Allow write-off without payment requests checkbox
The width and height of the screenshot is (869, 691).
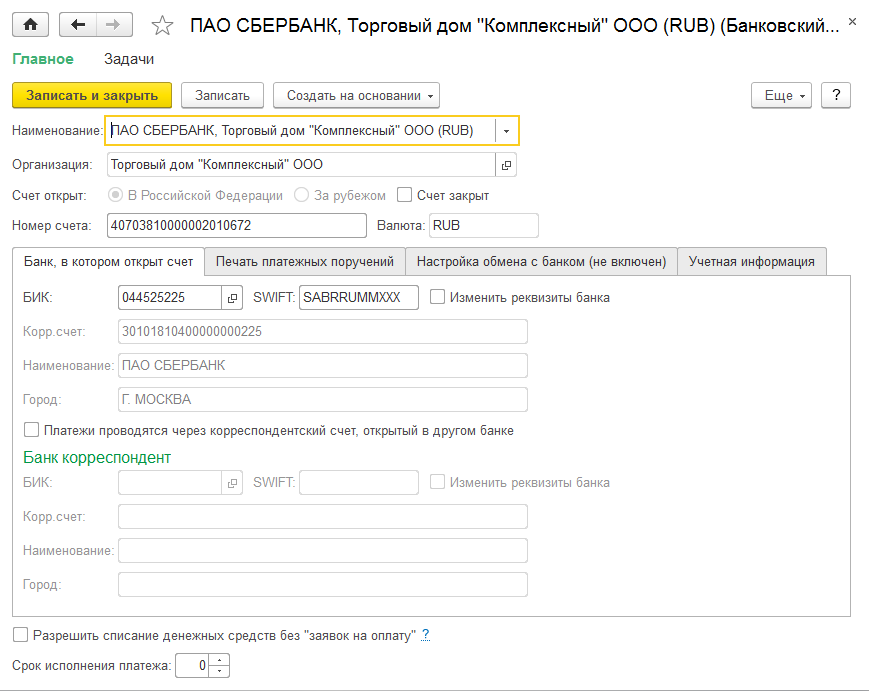[x=21, y=635]
